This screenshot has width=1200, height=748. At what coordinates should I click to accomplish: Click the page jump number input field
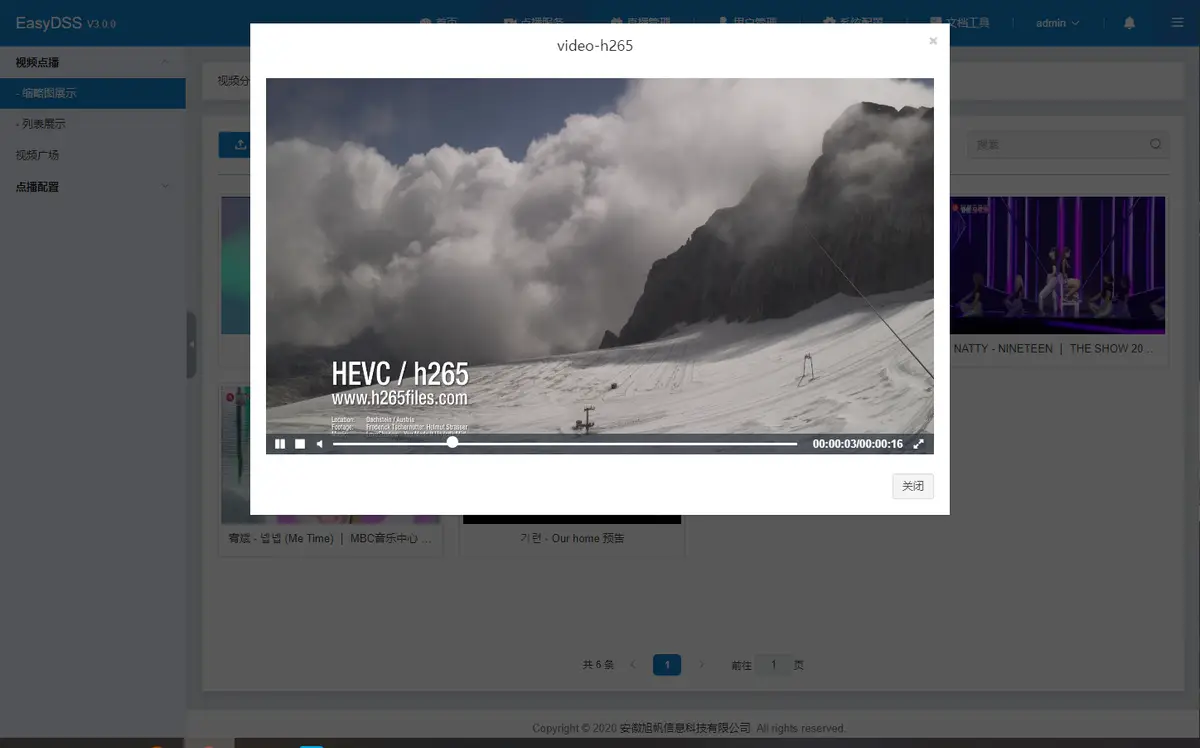[x=773, y=665]
